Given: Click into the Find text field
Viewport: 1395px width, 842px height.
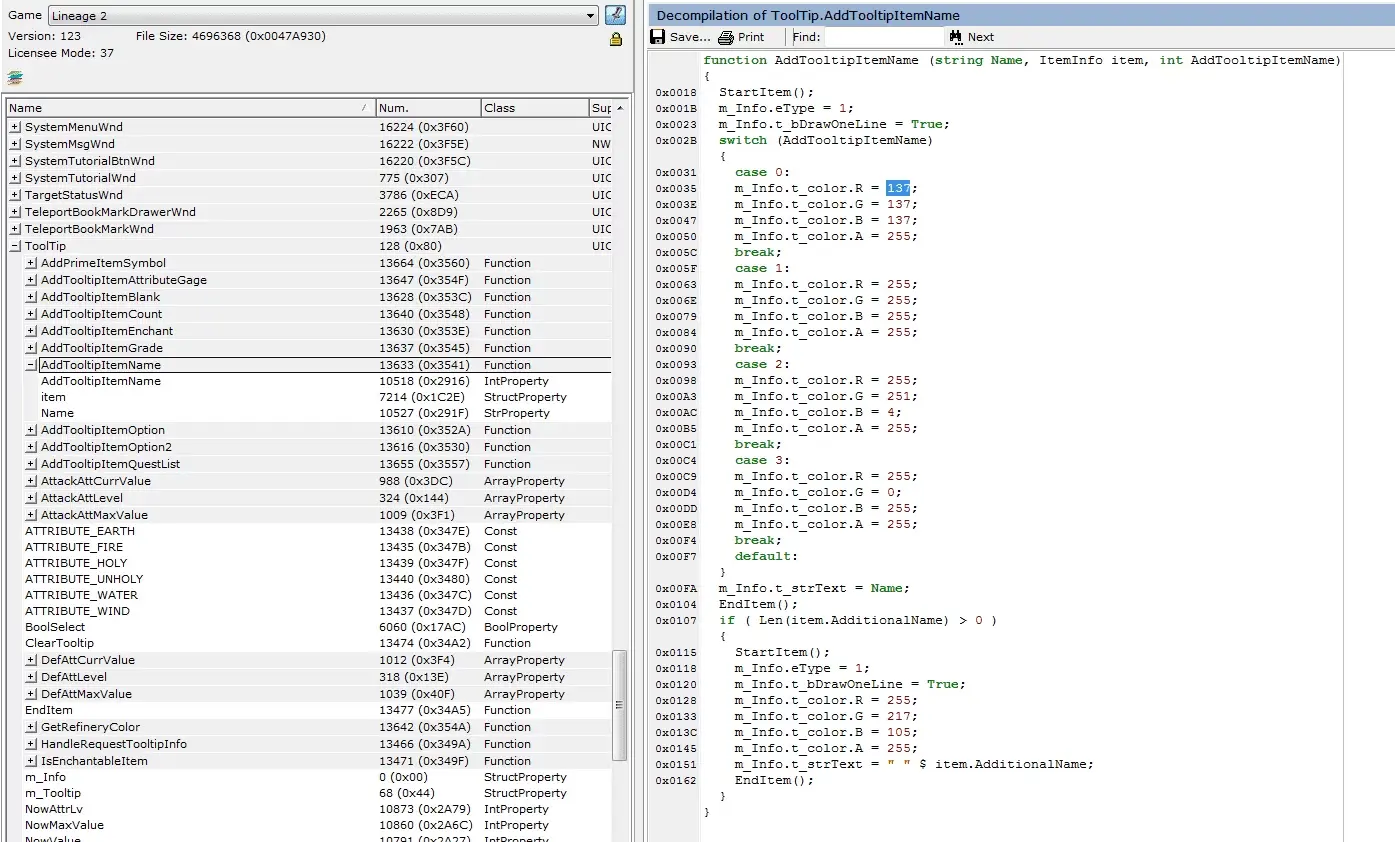Looking at the screenshot, I should pos(884,37).
